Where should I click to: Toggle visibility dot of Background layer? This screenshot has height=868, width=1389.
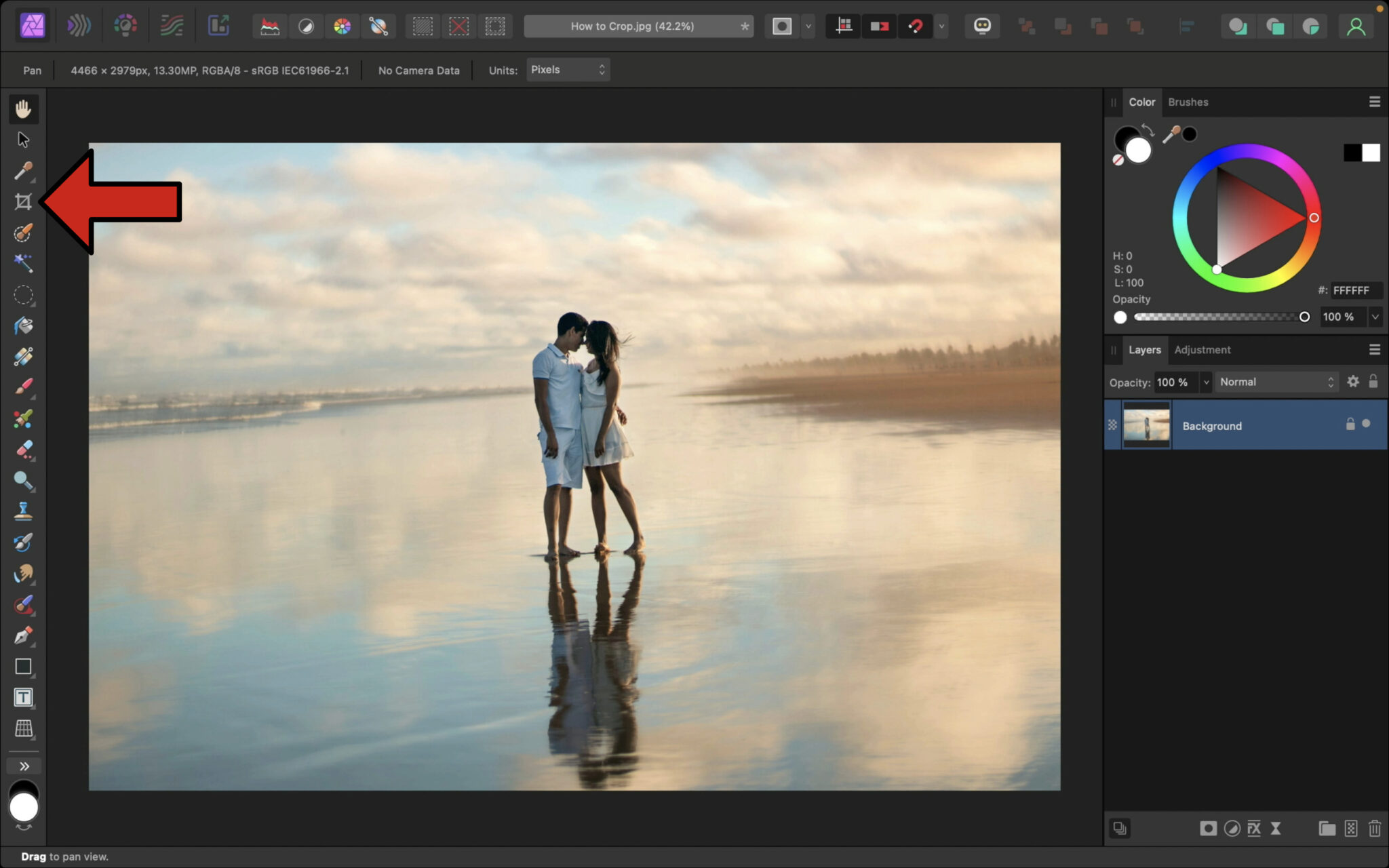pos(1366,424)
